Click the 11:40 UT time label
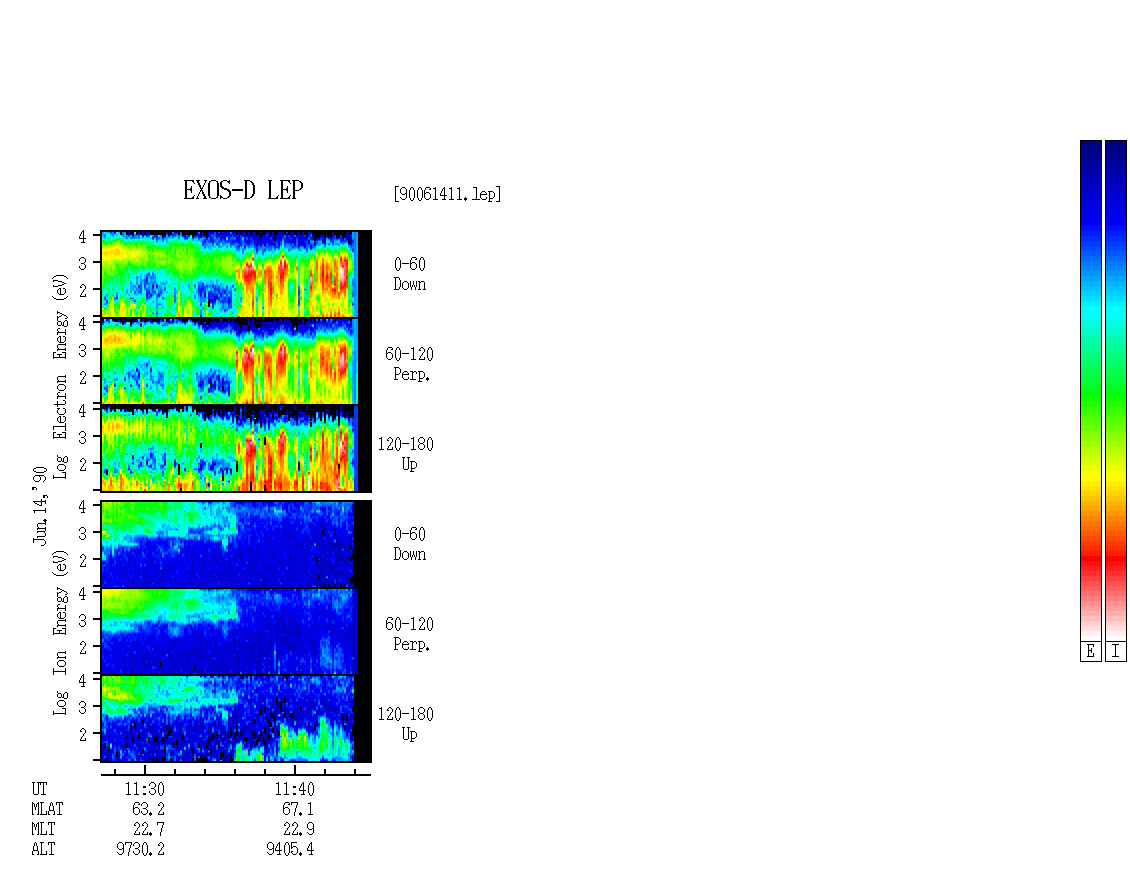This screenshot has height=875, width=1130. [294, 789]
